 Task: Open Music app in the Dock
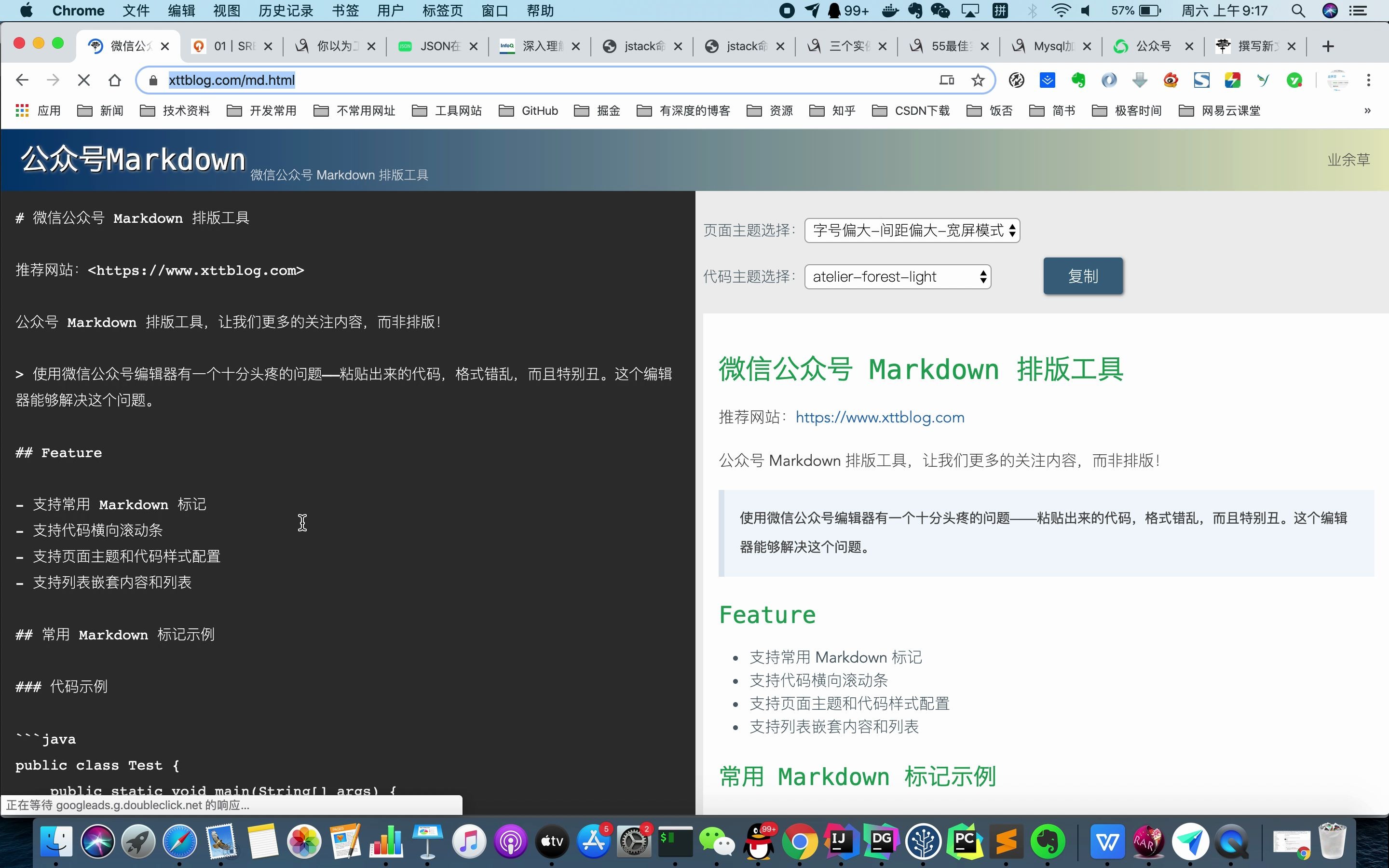(469, 842)
